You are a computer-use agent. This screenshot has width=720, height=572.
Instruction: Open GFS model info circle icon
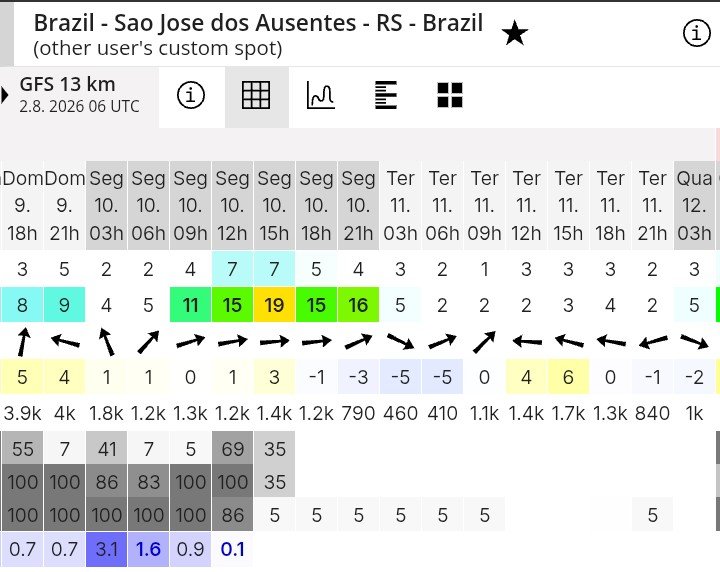191,95
